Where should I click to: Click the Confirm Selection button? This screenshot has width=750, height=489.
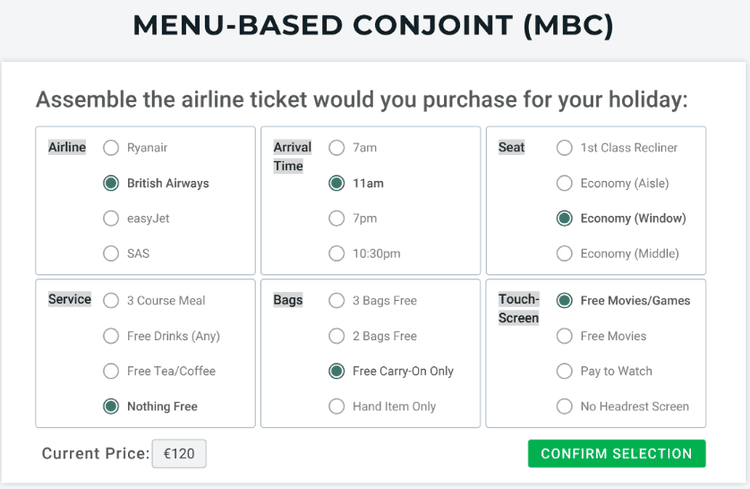(616, 454)
